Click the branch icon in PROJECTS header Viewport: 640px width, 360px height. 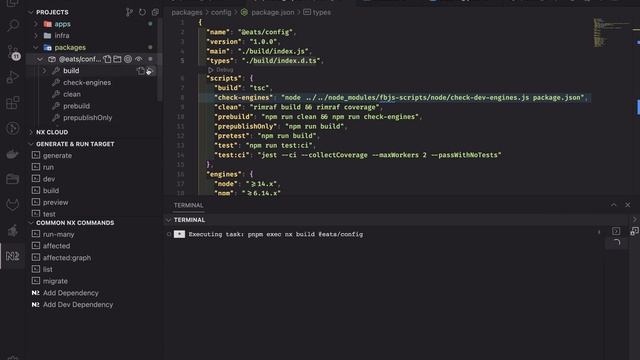tap(129, 12)
